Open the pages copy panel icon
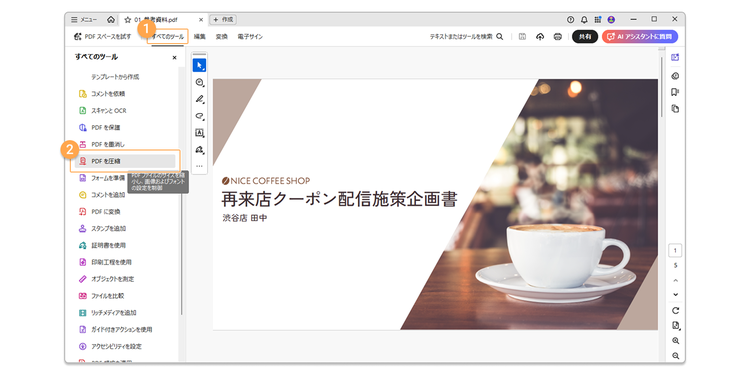This screenshot has width=750, height=375. pyautogui.click(x=675, y=109)
